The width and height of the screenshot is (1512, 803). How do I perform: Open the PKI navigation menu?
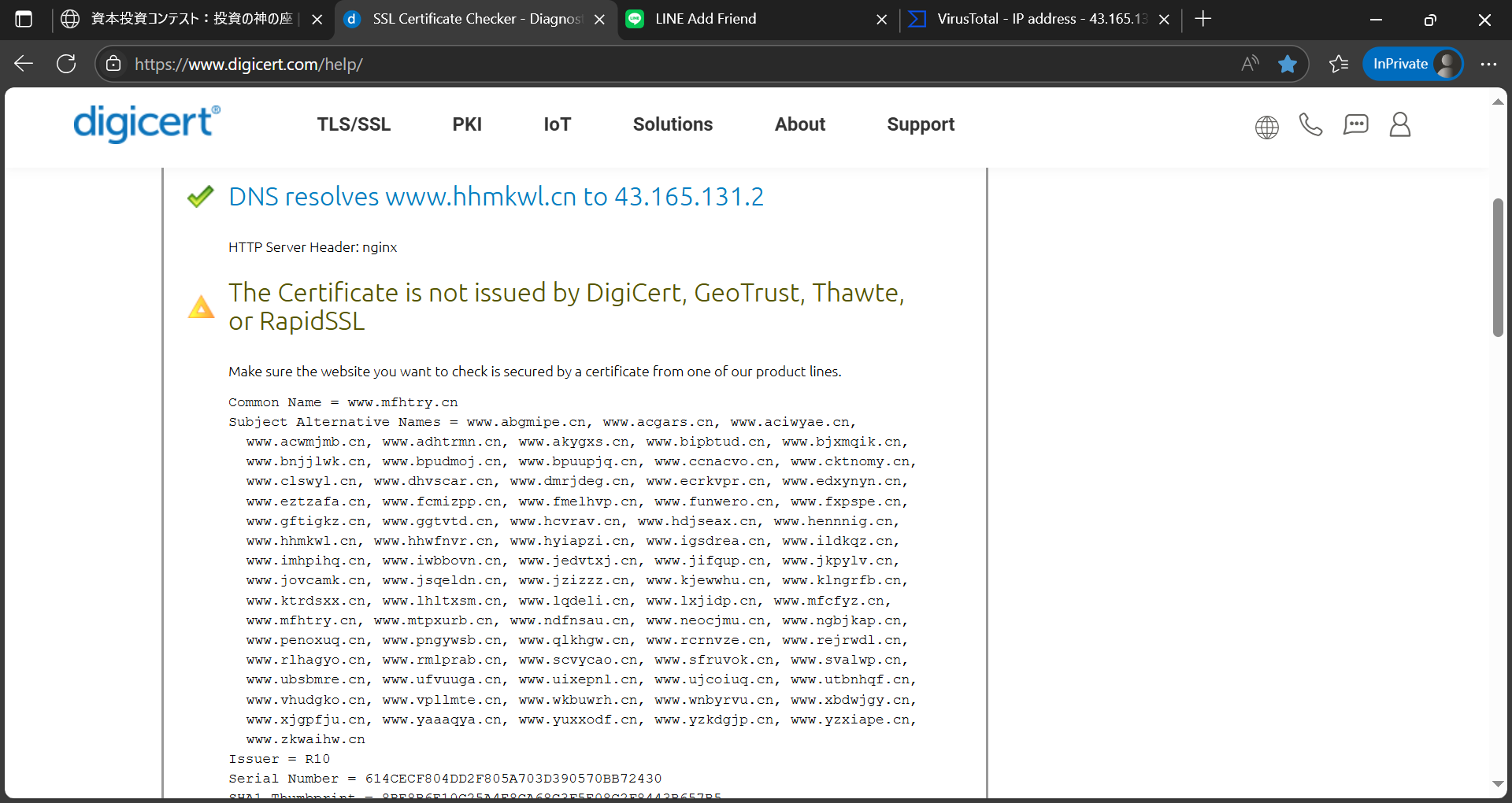pos(467,124)
